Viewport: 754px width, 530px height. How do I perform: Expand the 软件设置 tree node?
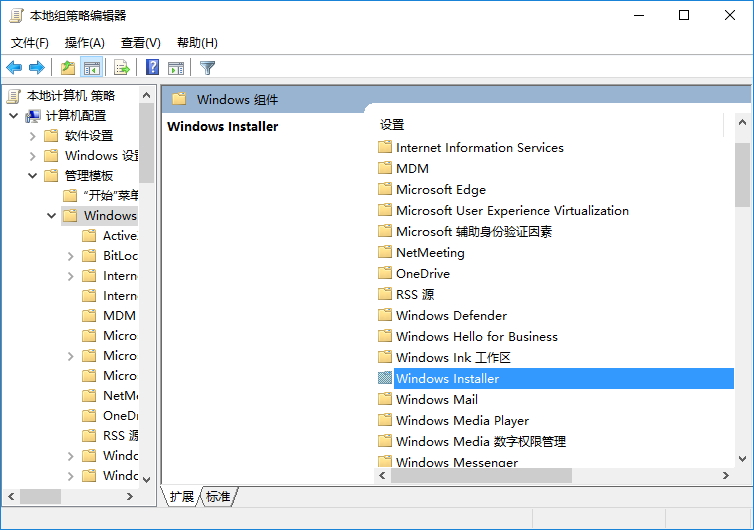click(32, 136)
